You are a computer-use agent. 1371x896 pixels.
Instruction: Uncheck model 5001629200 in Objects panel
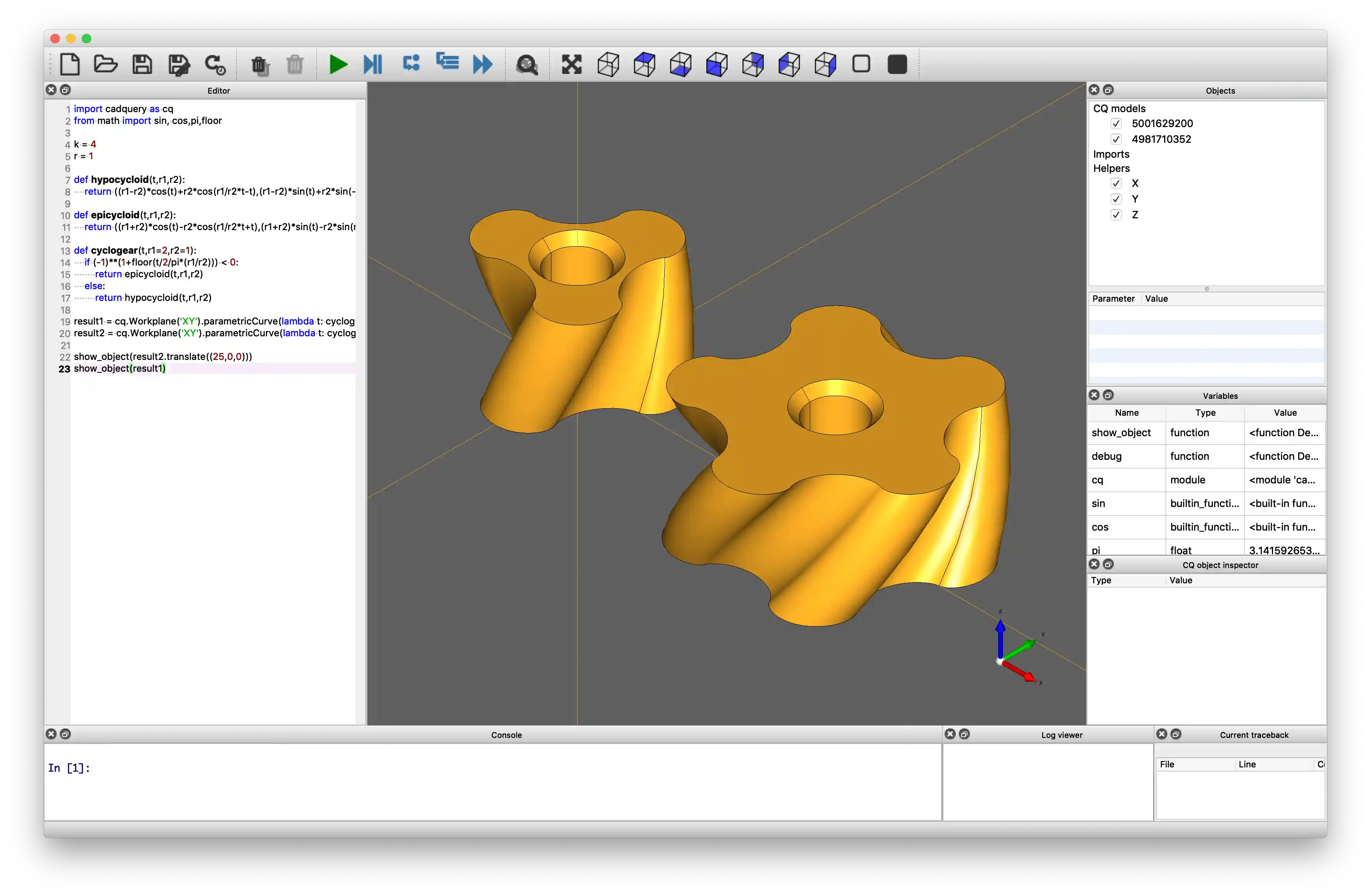pyautogui.click(x=1117, y=123)
